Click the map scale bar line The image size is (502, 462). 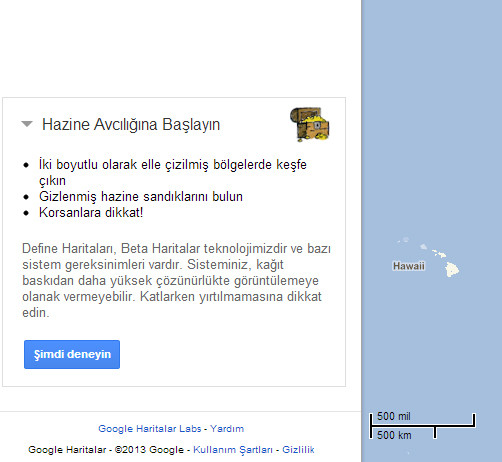tap(423, 426)
